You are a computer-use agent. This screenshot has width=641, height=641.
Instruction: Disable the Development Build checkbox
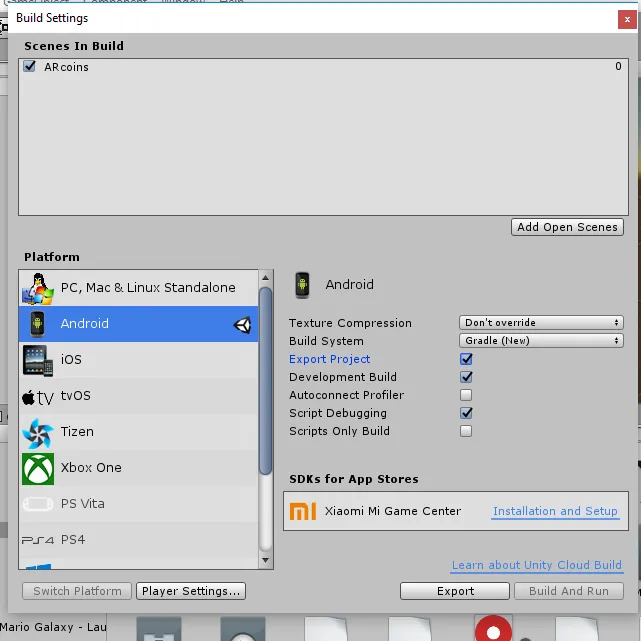point(466,377)
